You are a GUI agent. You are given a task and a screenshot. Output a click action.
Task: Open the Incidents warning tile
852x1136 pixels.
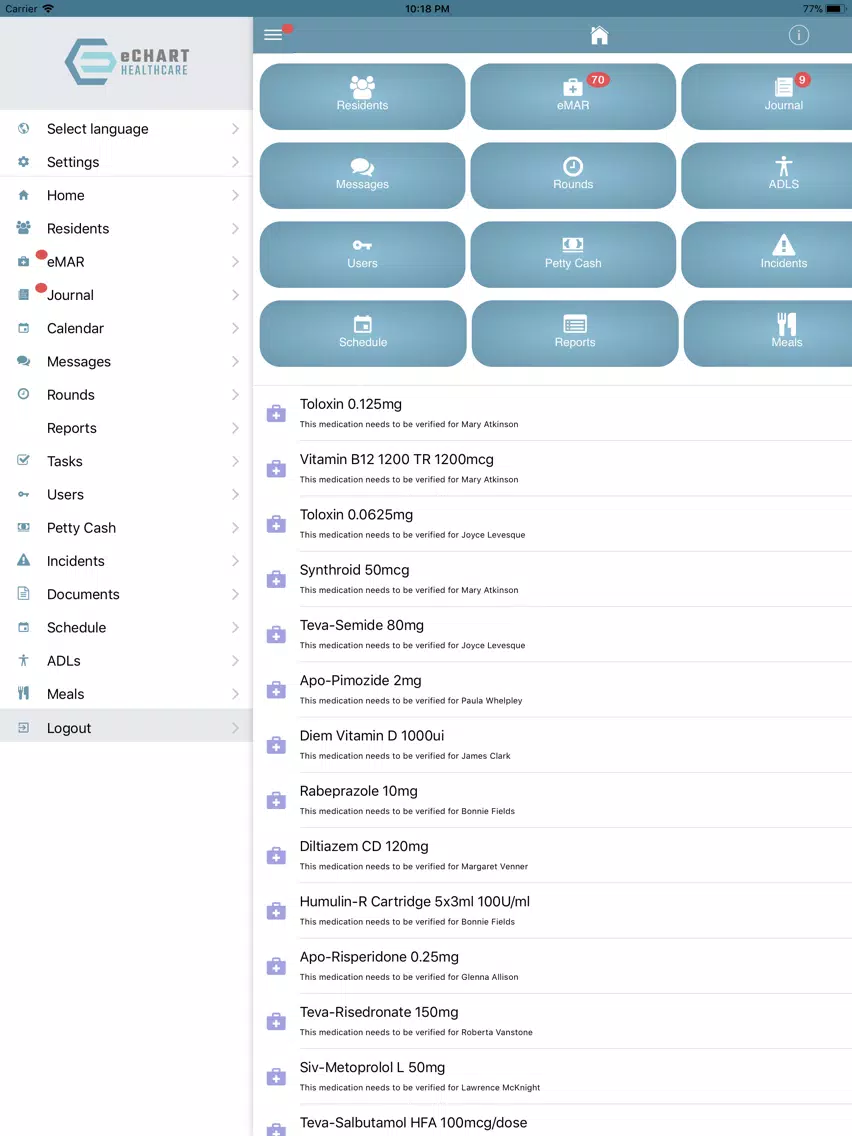click(768, 254)
